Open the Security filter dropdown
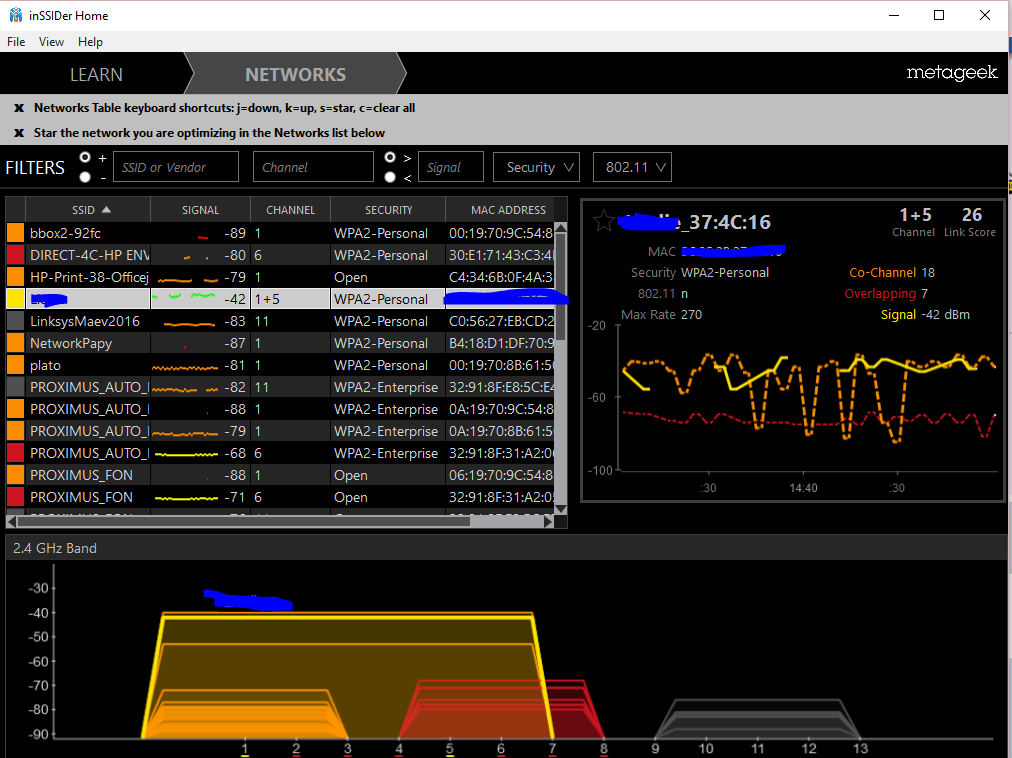This screenshot has height=758, width=1012. 537,167
